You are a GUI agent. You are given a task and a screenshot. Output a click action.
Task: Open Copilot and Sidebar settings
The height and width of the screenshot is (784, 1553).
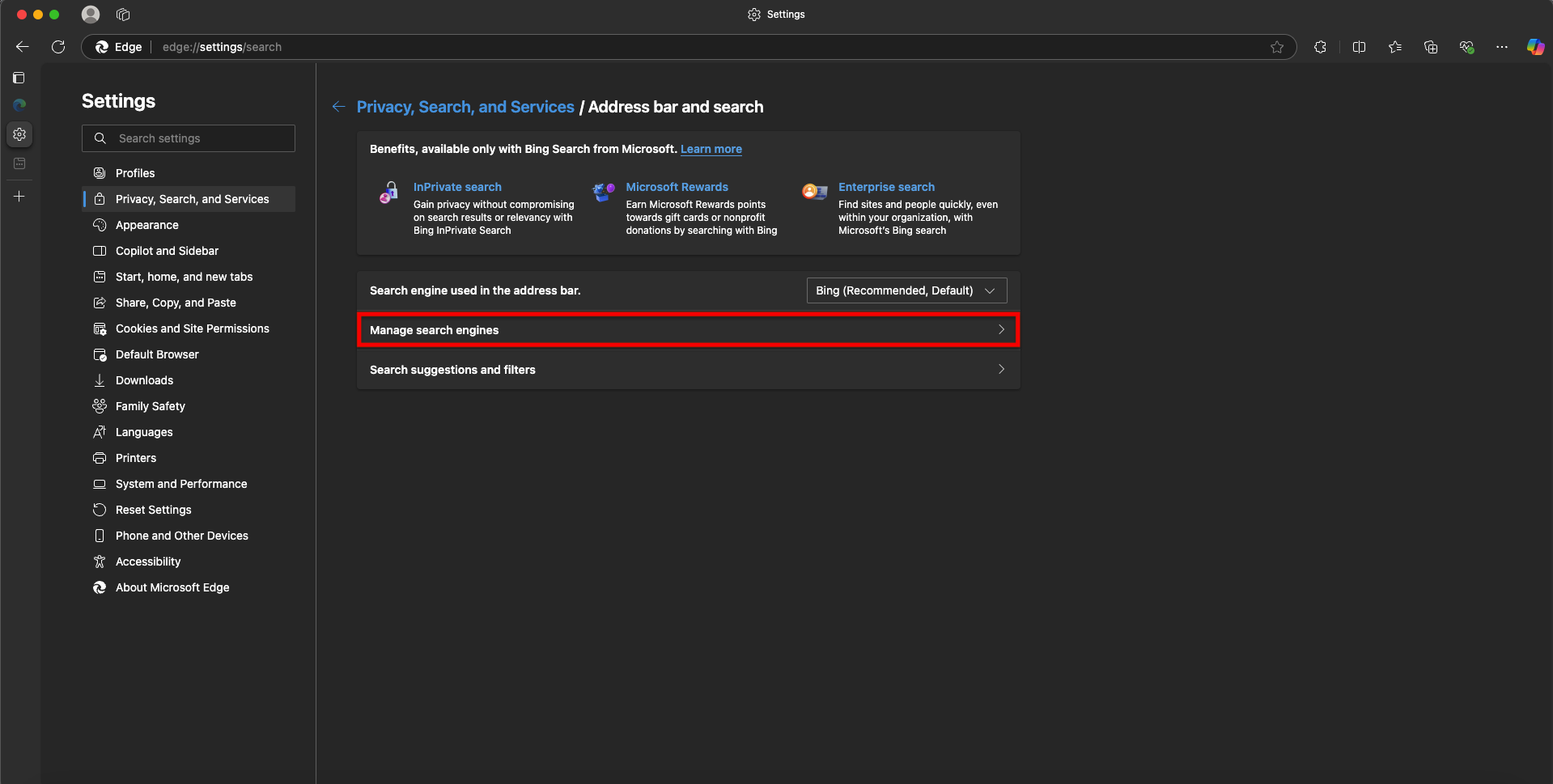tap(189, 251)
